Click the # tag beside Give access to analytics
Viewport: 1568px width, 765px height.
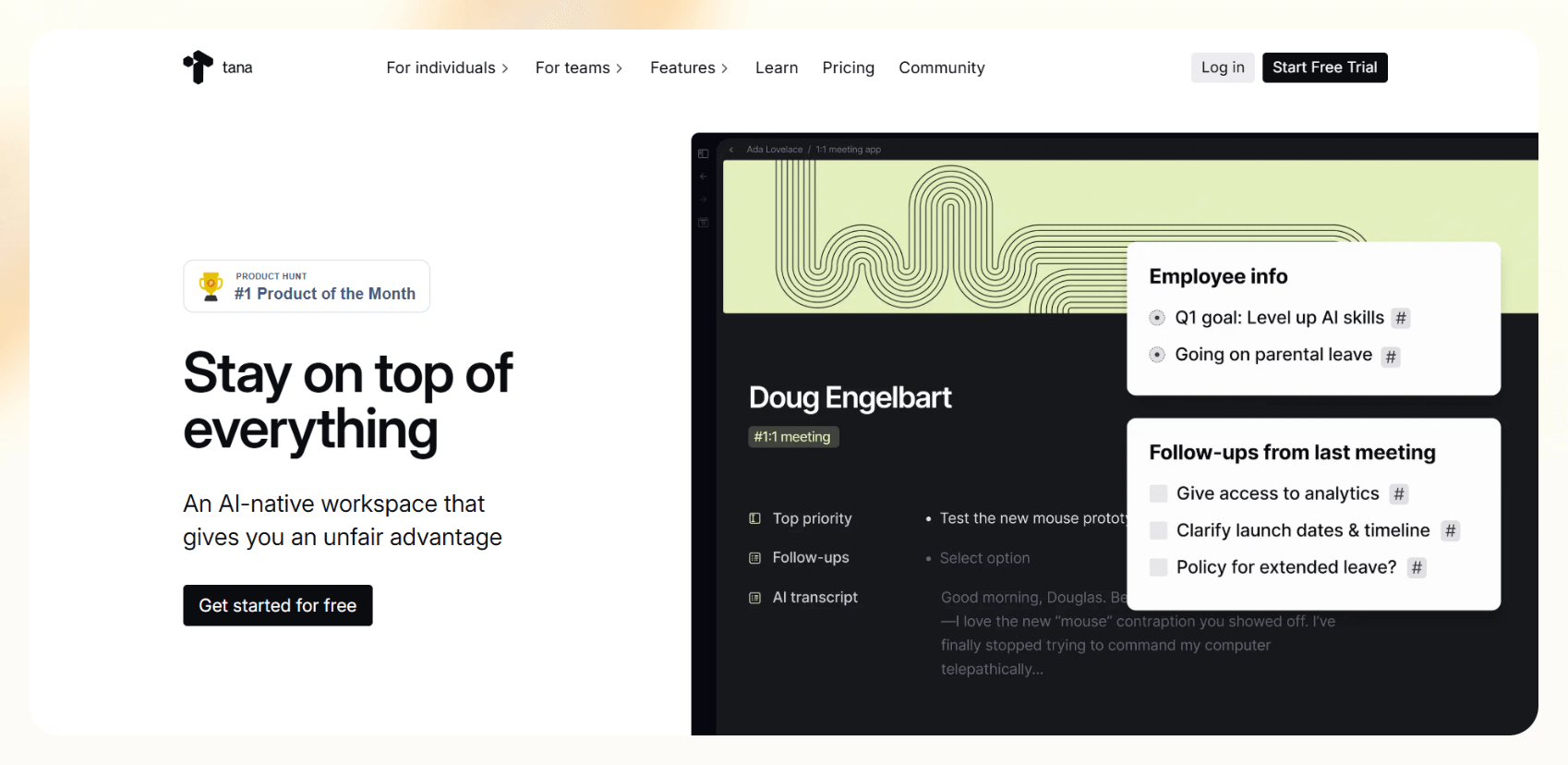[1399, 494]
